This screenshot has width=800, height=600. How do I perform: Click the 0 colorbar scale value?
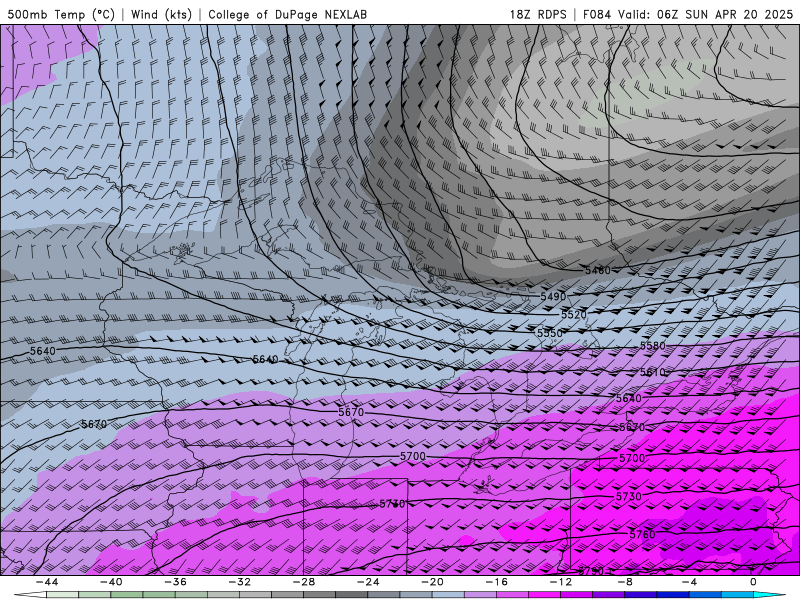point(753,582)
